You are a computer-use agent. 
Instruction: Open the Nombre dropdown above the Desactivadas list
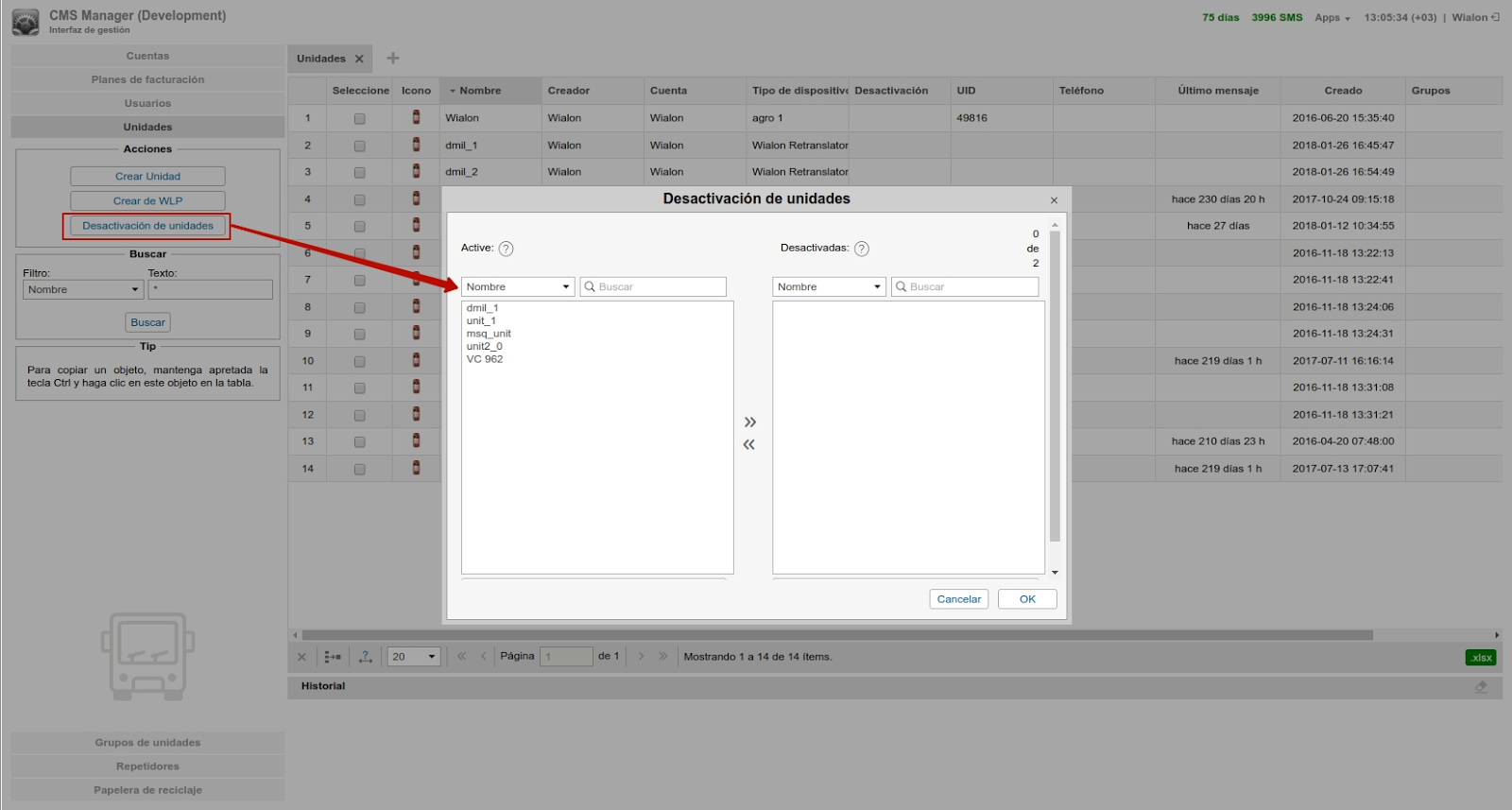pos(829,287)
